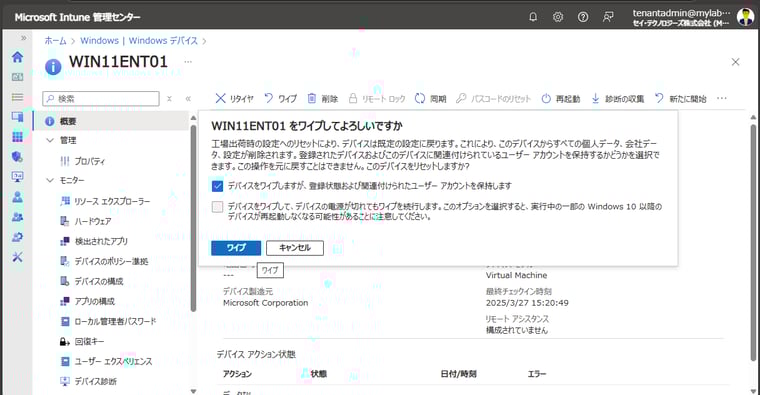Image resolution: width=760 pixels, height=395 pixels.
Task: Click the キャンセル button
Action: pos(295,248)
